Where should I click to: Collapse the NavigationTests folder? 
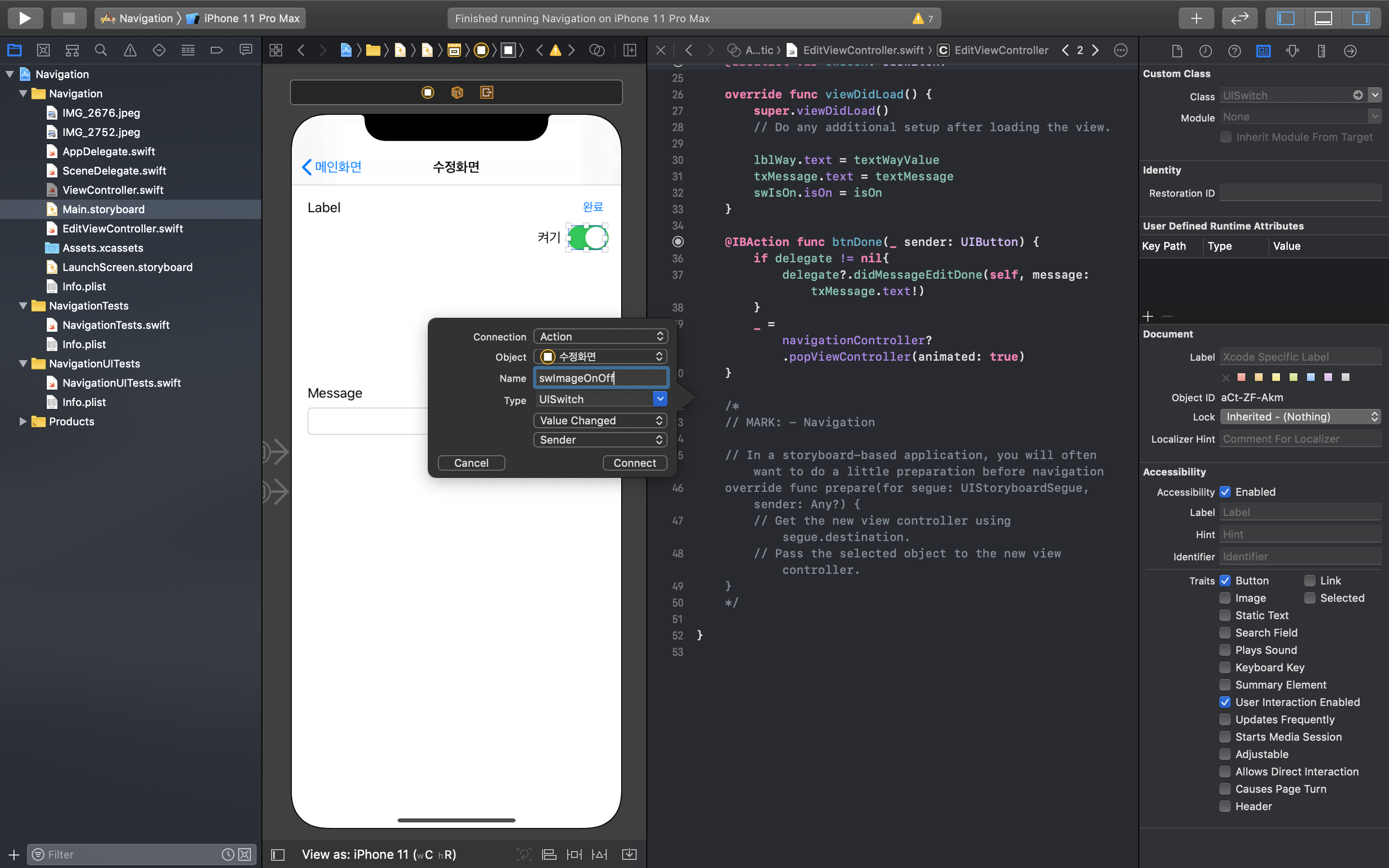click(23, 305)
